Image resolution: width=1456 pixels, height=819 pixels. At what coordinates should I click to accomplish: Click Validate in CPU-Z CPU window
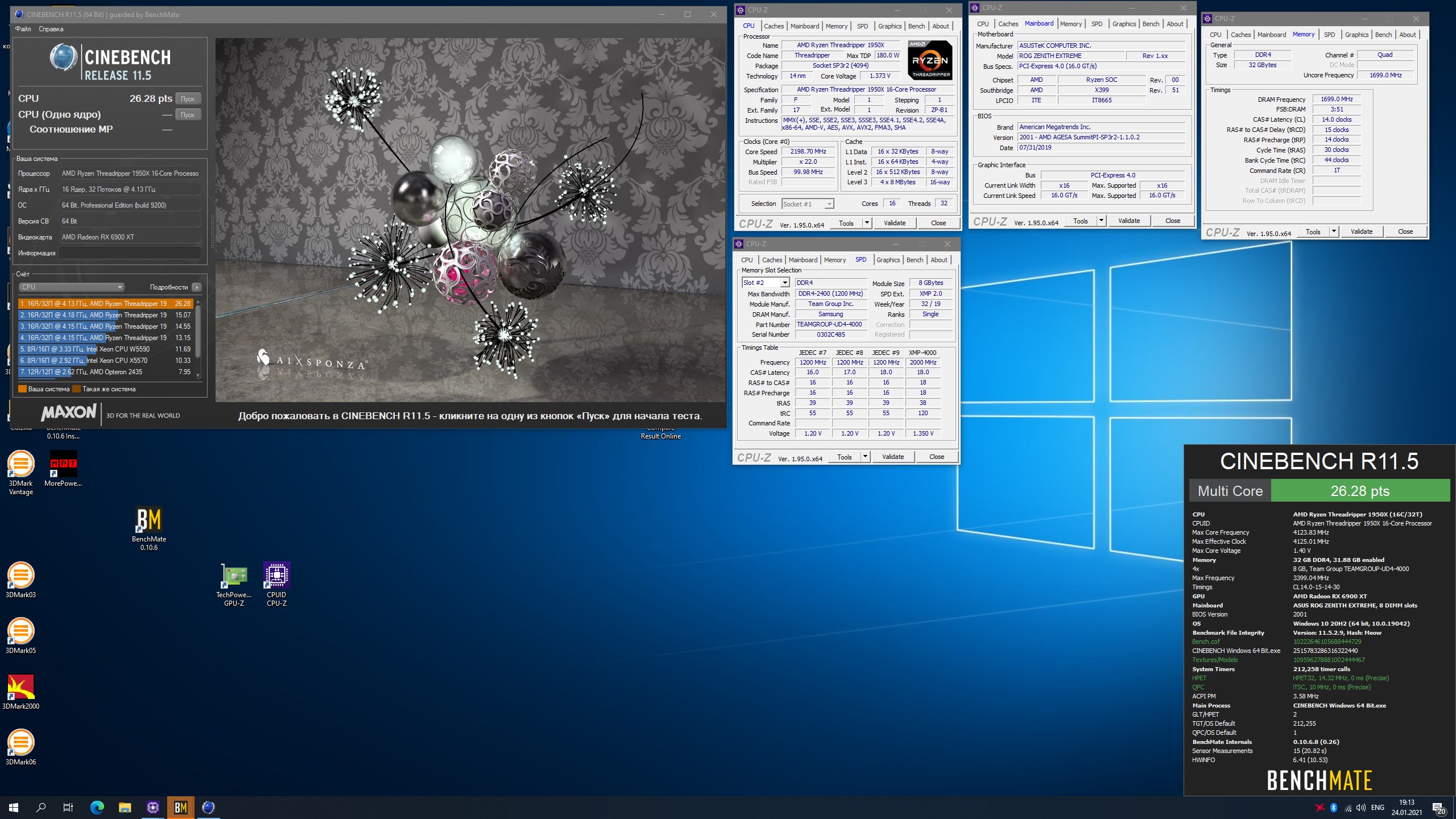coord(895,223)
